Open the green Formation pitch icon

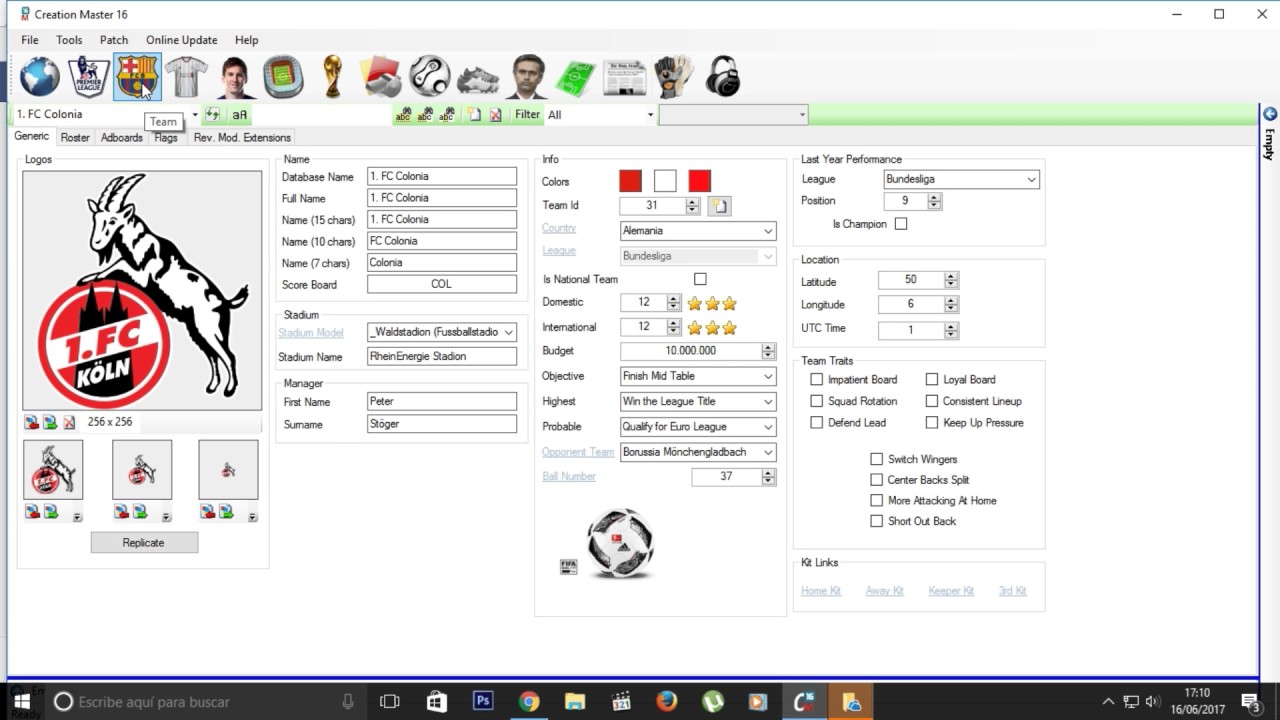coord(576,77)
